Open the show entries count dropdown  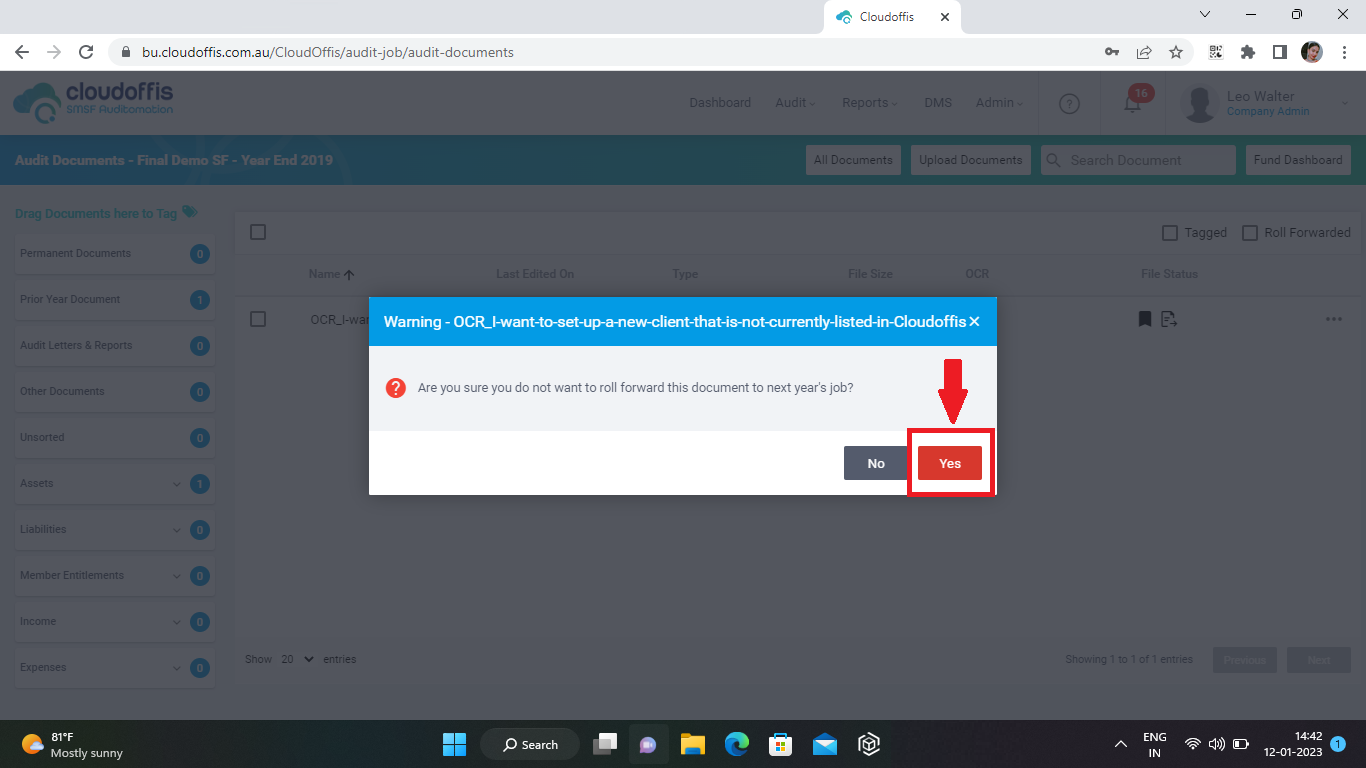tap(297, 659)
